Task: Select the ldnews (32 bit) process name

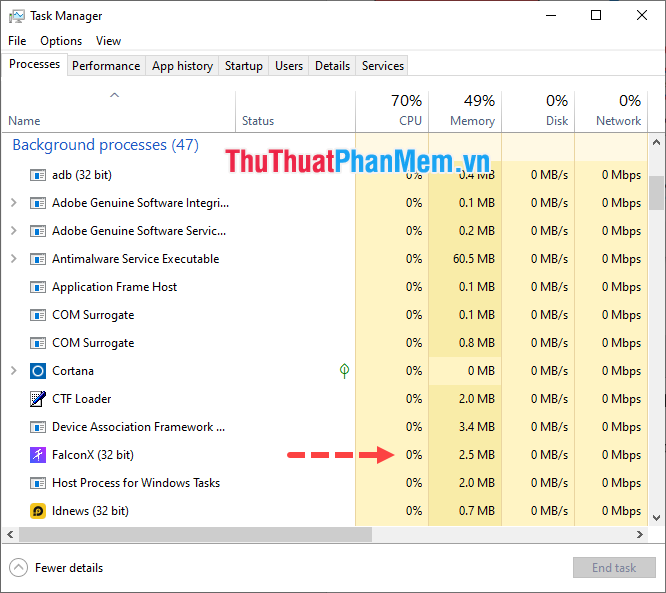Action: (90, 511)
